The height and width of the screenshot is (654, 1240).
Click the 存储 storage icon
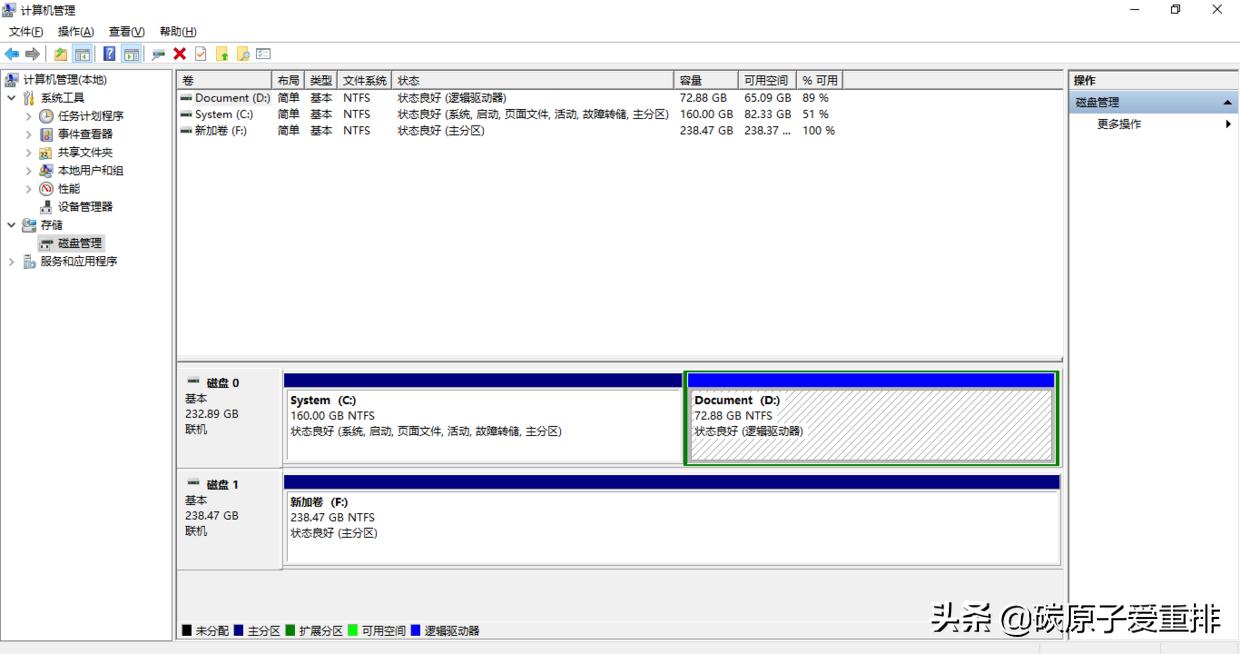coord(29,225)
